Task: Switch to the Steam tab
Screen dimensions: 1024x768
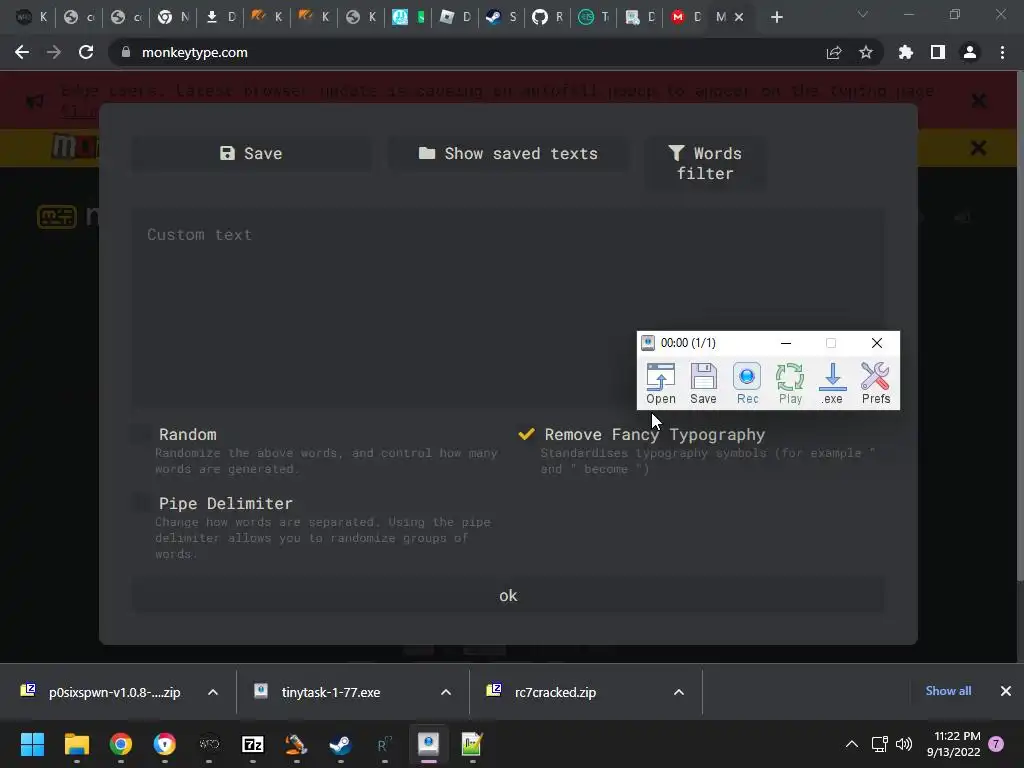Action: click(x=502, y=18)
